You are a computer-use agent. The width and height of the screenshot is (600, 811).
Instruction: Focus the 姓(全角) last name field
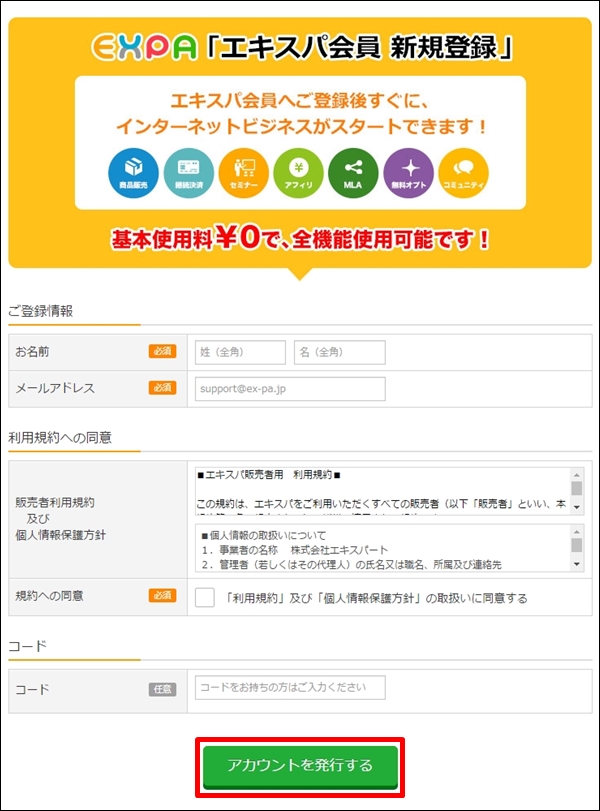(240, 352)
